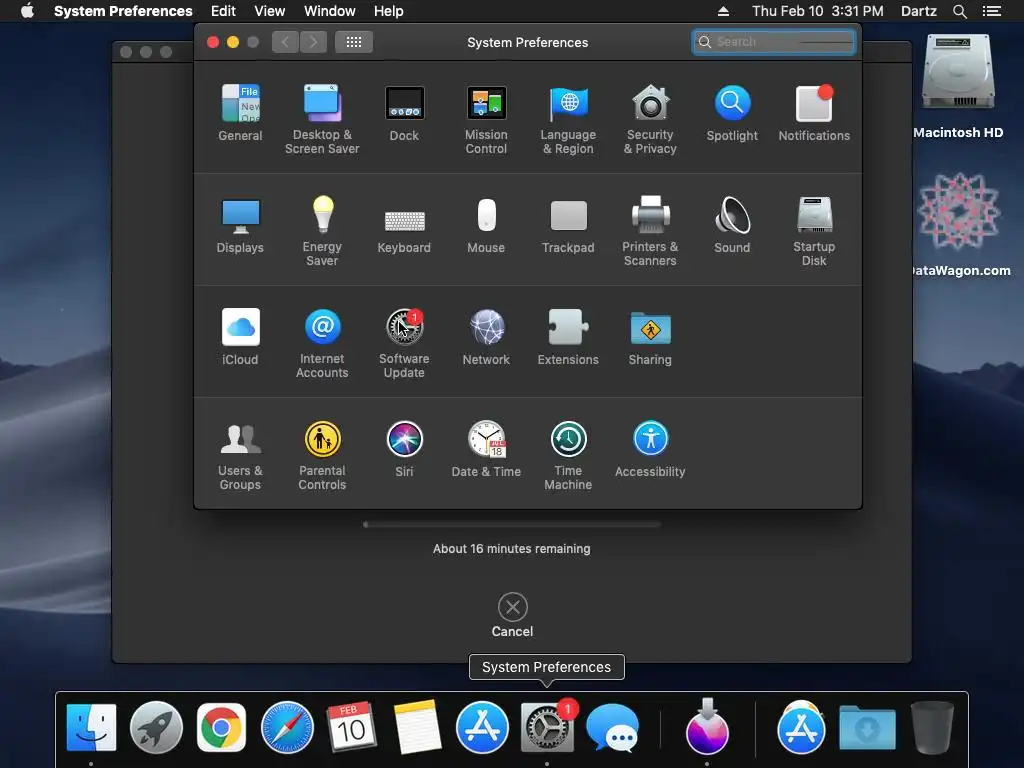Click System Preferences gear in the Dock
Image resolution: width=1024 pixels, height=768 pixels.
click(547, 727)
